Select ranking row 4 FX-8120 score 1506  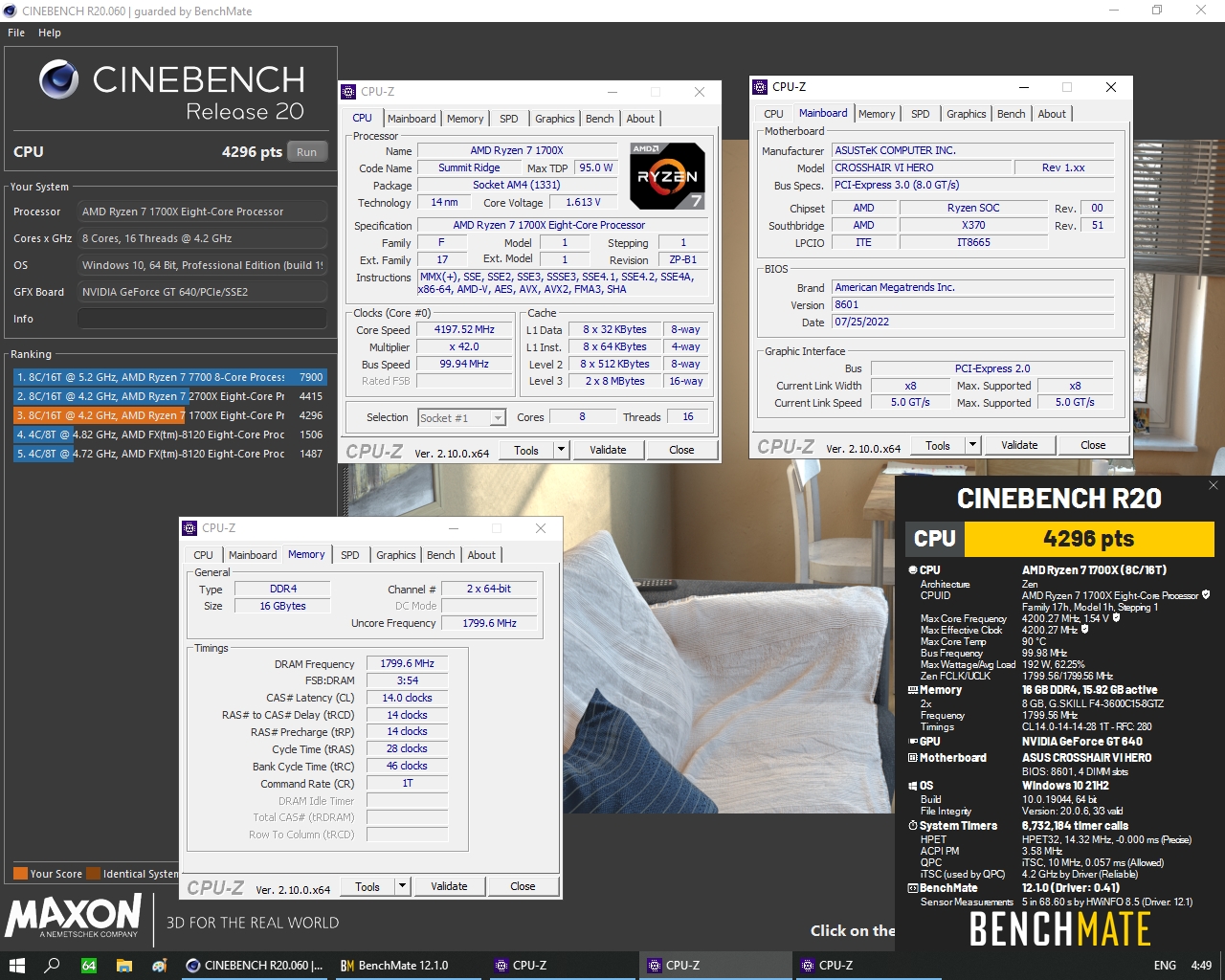(169, 434)
